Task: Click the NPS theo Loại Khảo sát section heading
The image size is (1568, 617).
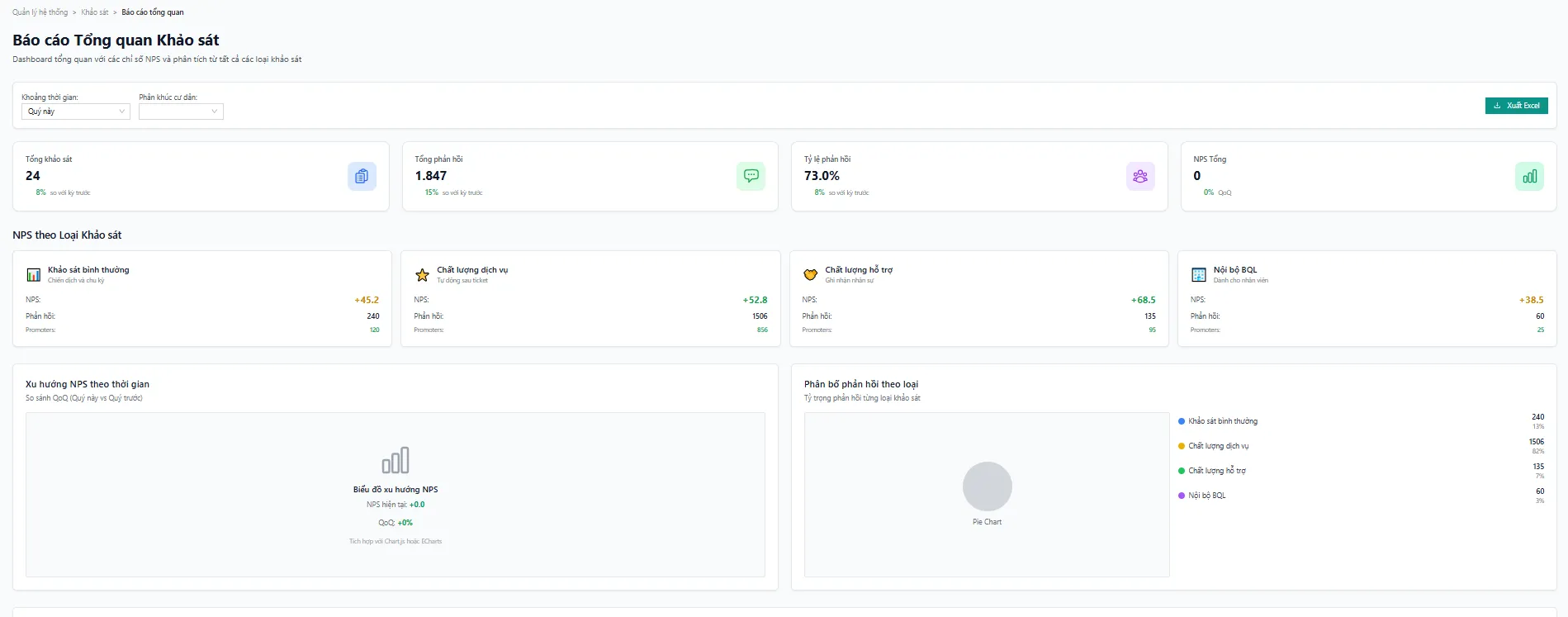Action: tap(67, 235)
